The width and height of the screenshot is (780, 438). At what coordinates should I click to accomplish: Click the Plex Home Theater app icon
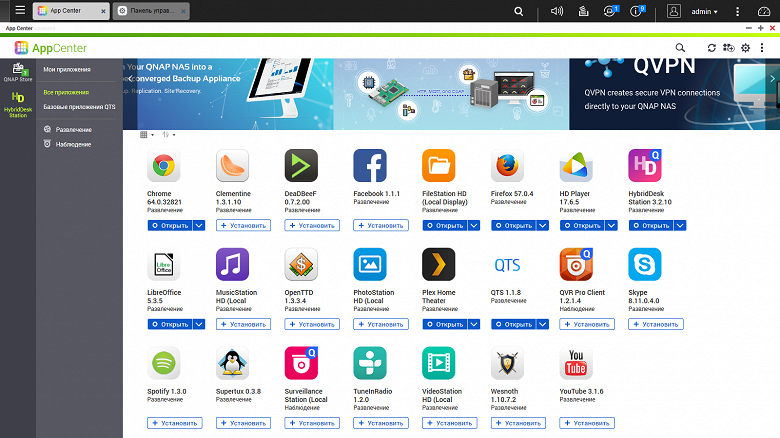[438, 264]
